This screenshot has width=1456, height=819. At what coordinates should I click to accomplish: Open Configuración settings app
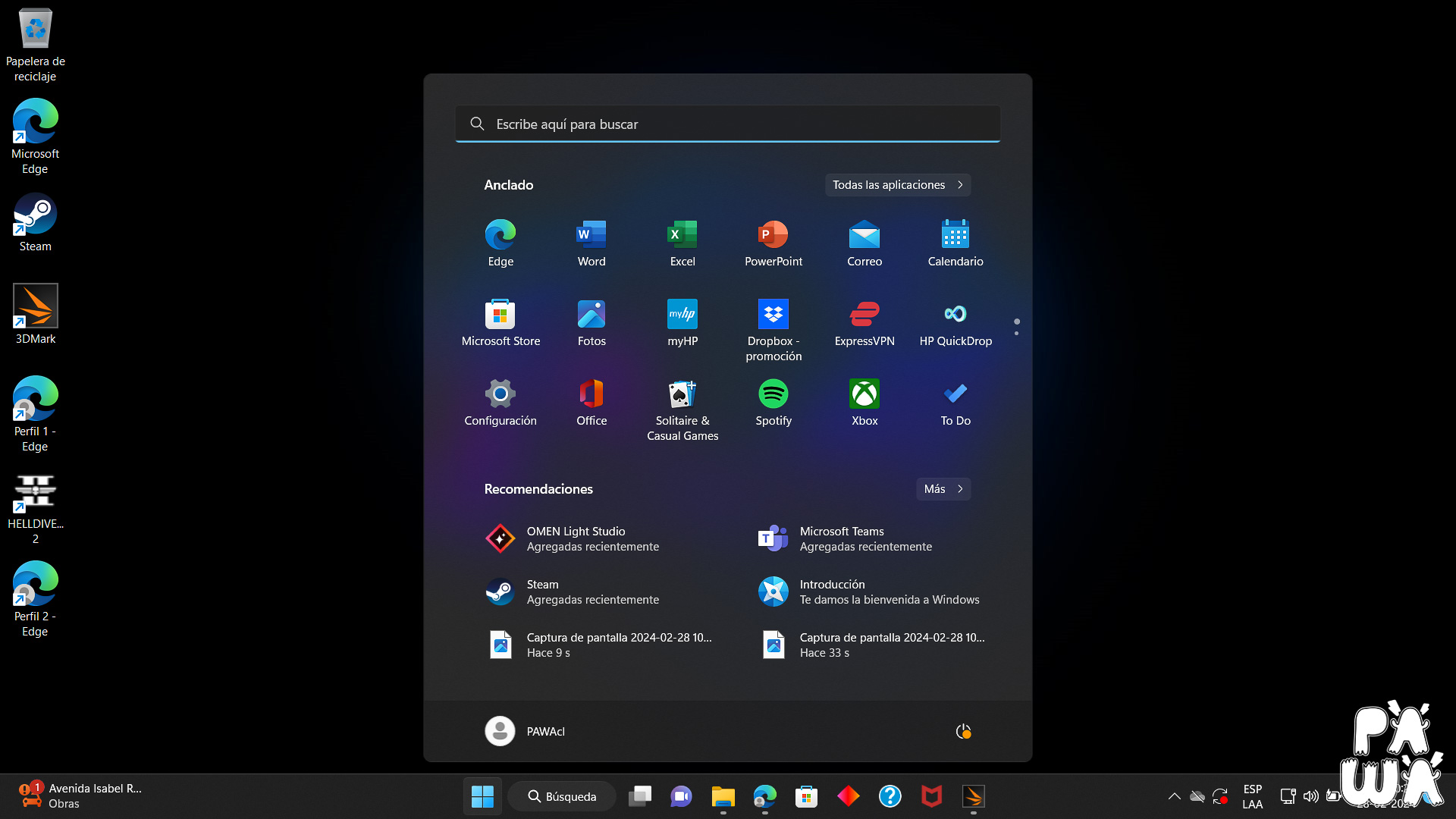[500, 403]
